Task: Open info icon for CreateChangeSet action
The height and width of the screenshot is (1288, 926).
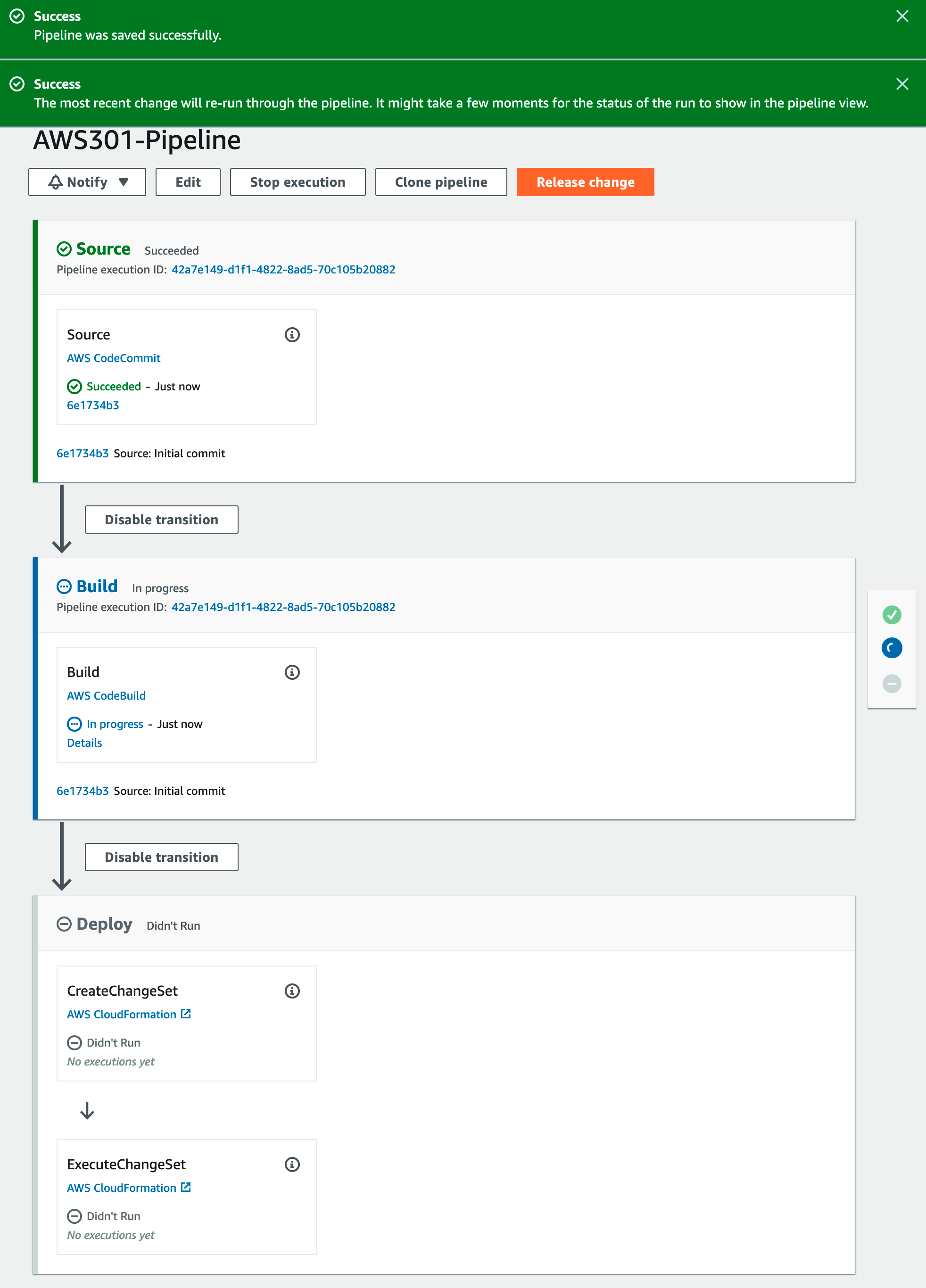Action: point(292,991)
